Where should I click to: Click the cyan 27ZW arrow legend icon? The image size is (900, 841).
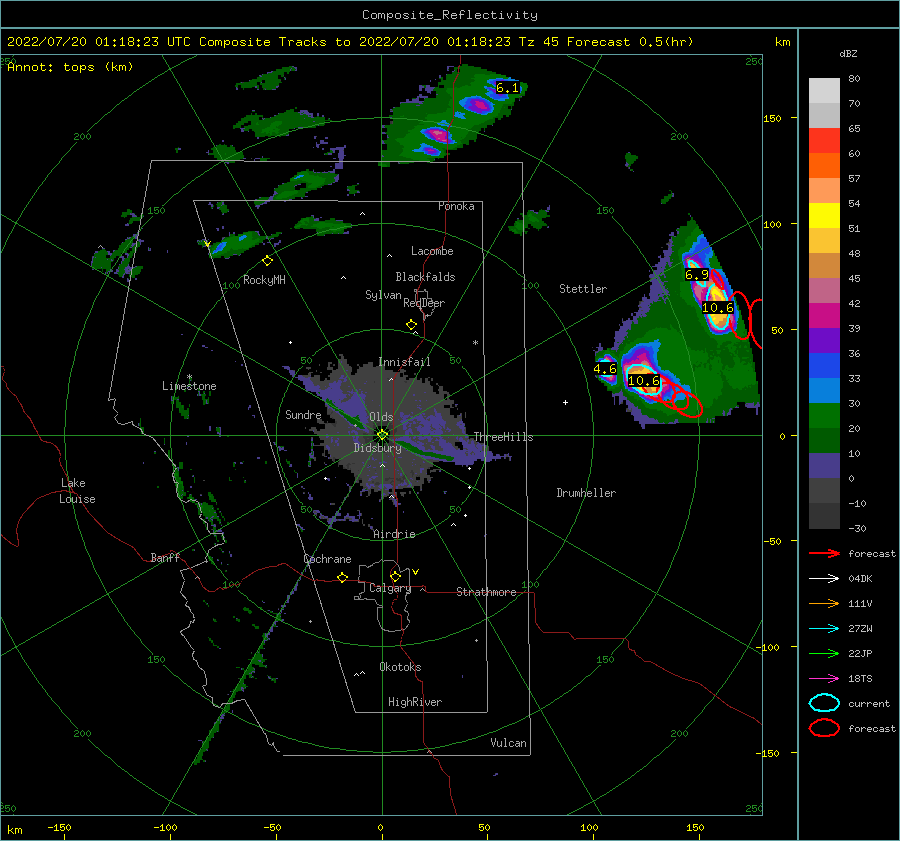pos(824,629)
